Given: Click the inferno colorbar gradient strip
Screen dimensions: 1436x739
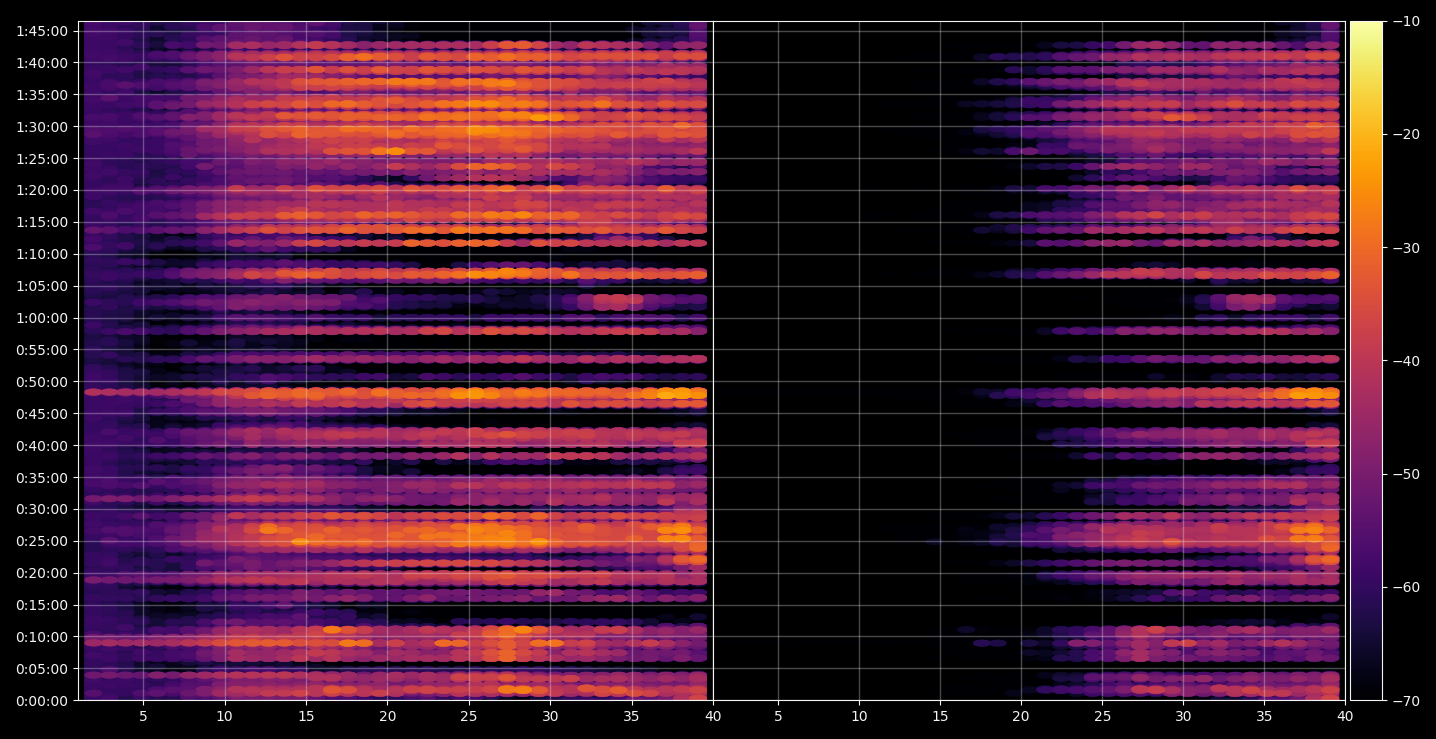Looking at the screenshot, I should point(1366,361).
